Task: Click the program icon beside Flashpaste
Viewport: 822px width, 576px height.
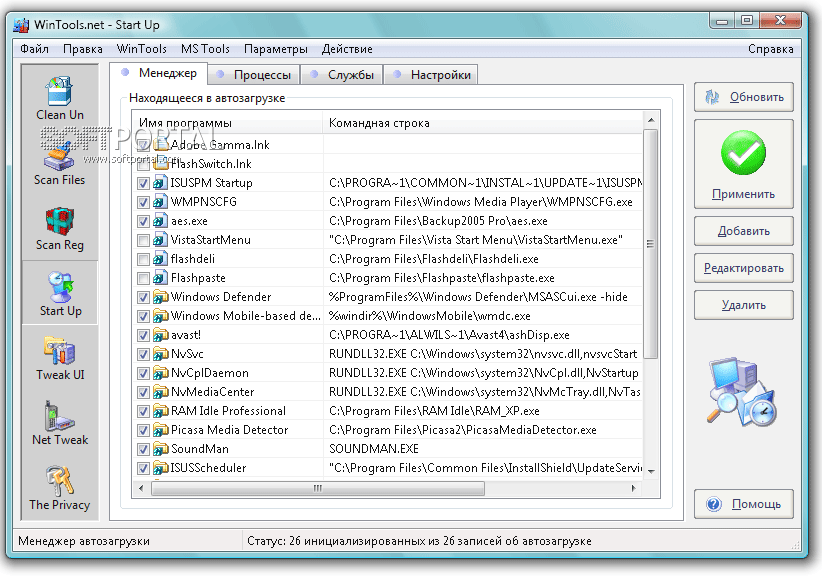Action: click(160, 278)
